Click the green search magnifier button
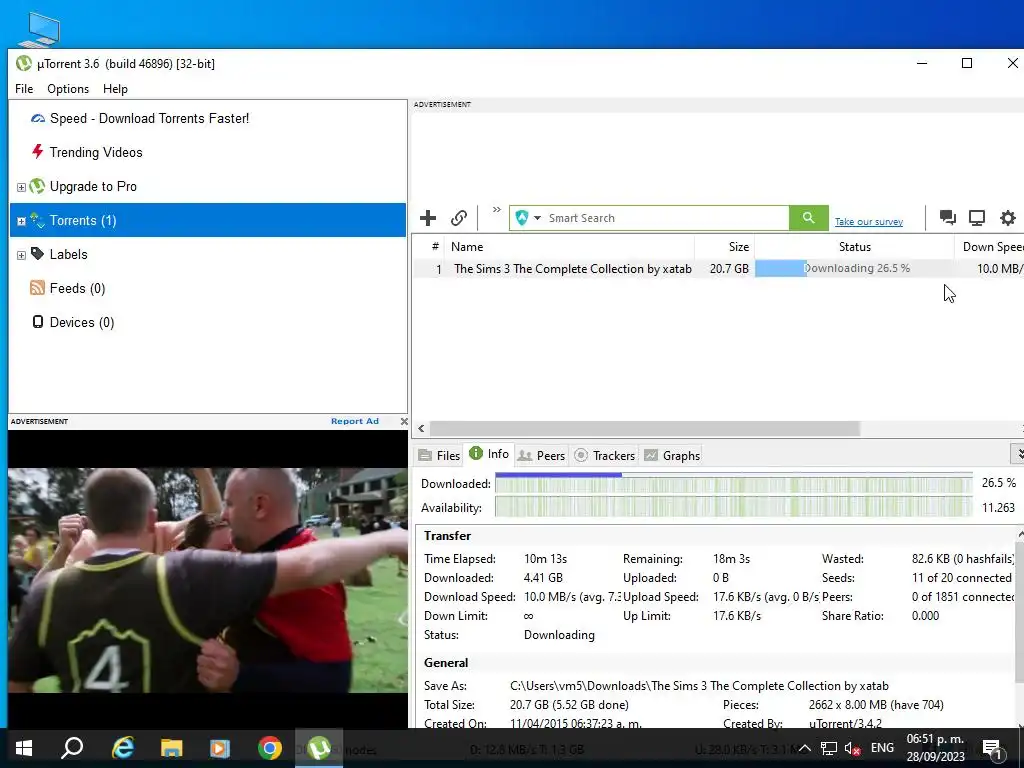Image resolution: width=1024 pixels, height=768 pixels. pyautogui.click(x=808, y=217)
